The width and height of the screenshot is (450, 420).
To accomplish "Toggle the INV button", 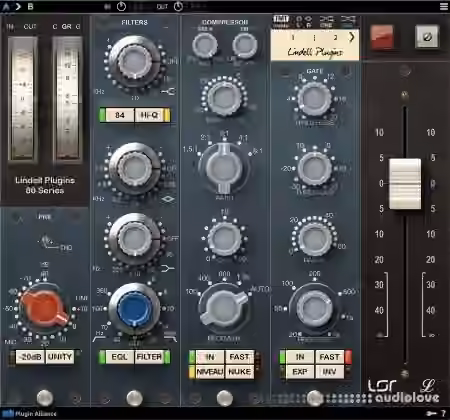I will (329, 372).
